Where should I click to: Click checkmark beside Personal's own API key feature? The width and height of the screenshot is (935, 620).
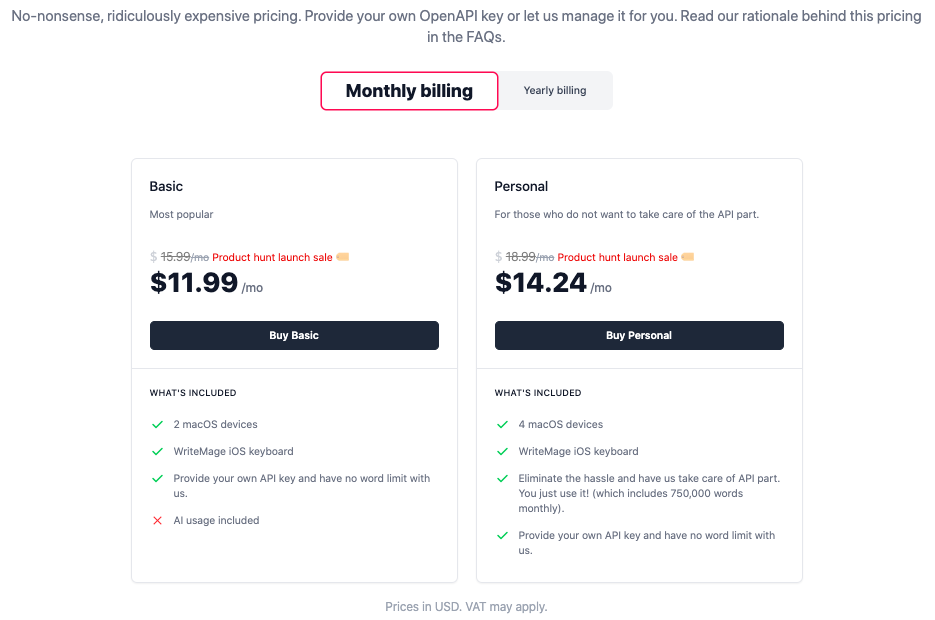[502, 535]
